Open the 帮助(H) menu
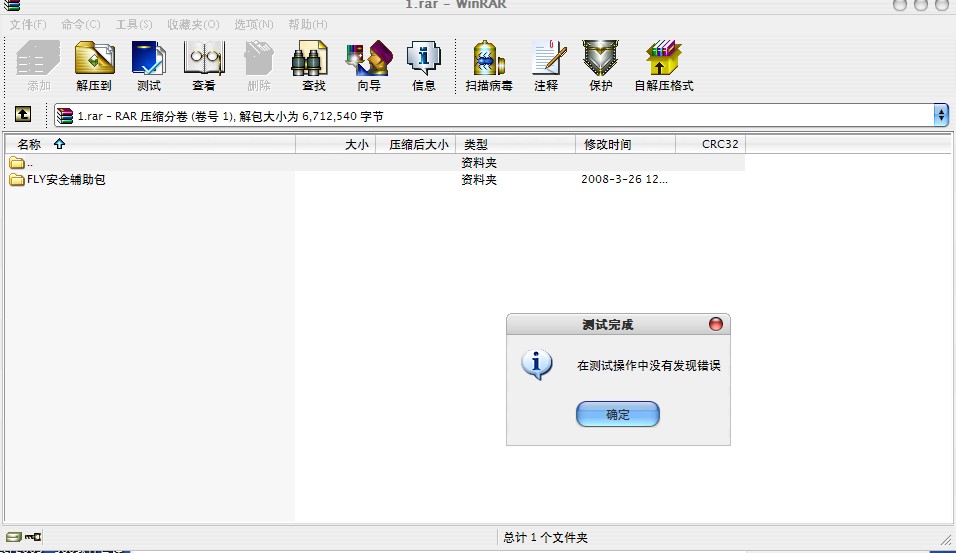 point(308,24)
